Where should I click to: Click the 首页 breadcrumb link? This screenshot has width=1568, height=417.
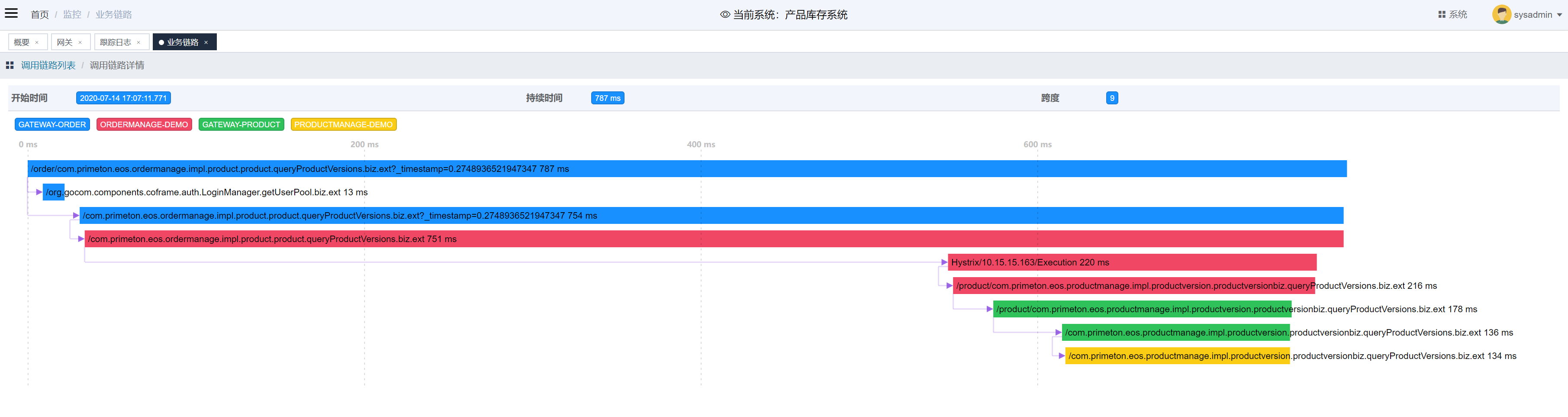[39, 15]
